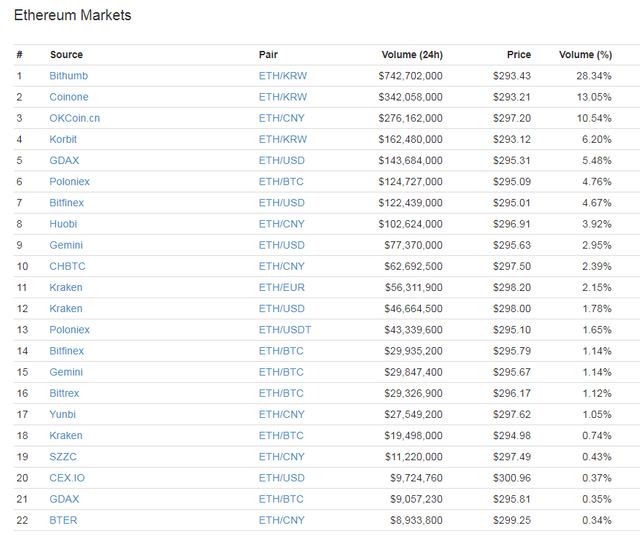Viewport: 640px width, 535px height.
Task: Sort table by Volume (%) header
Action: (585, 55)
